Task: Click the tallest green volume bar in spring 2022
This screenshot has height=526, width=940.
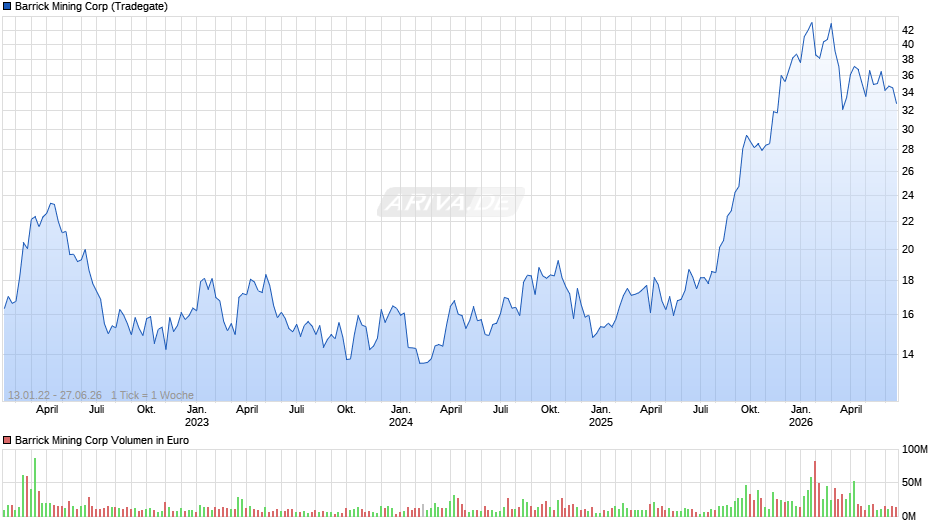Action: (35, 488)
